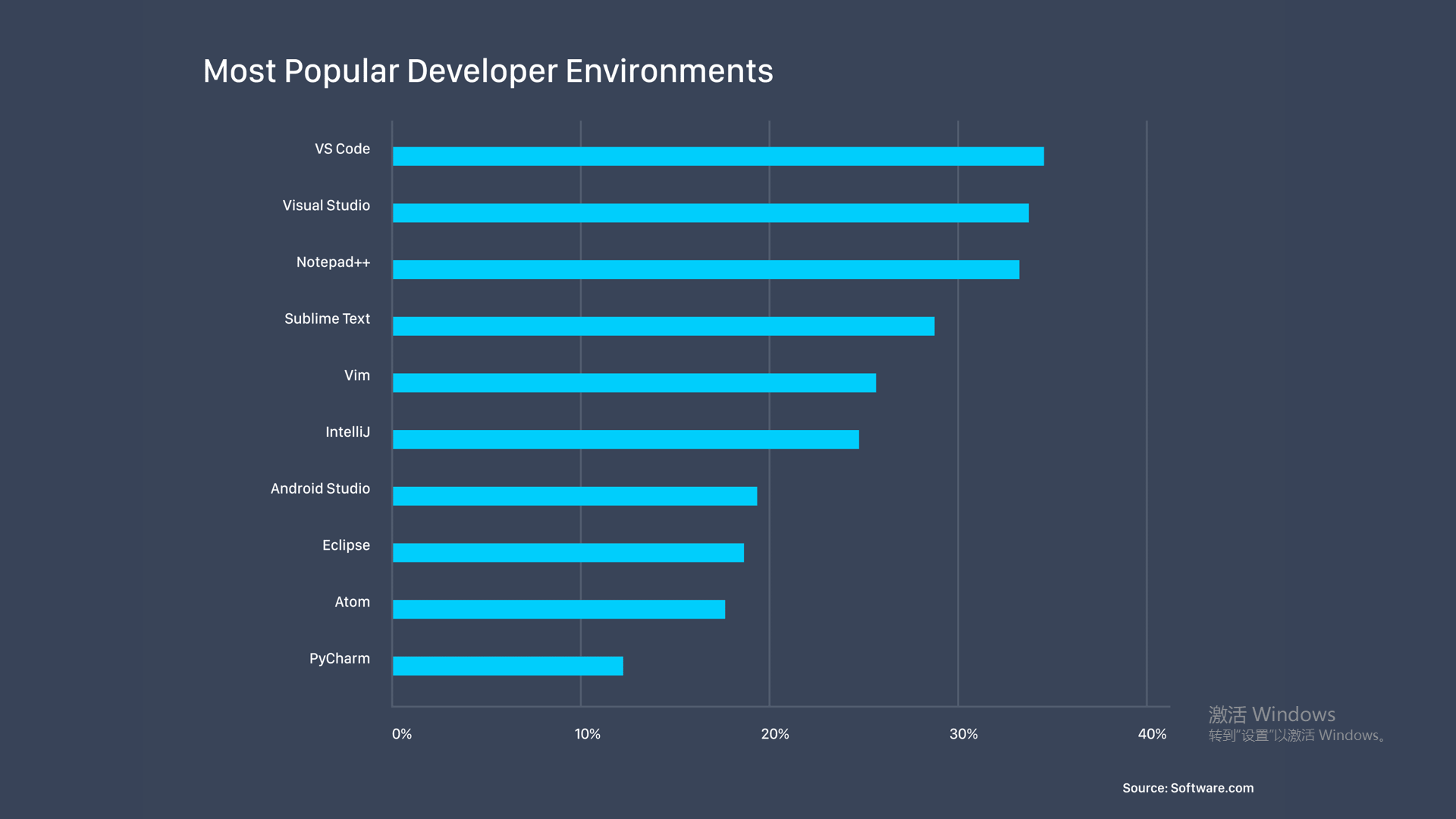The image size is (1456, 819).
Task: Click the 0% axis label
Action: click(x=402, y=734)
